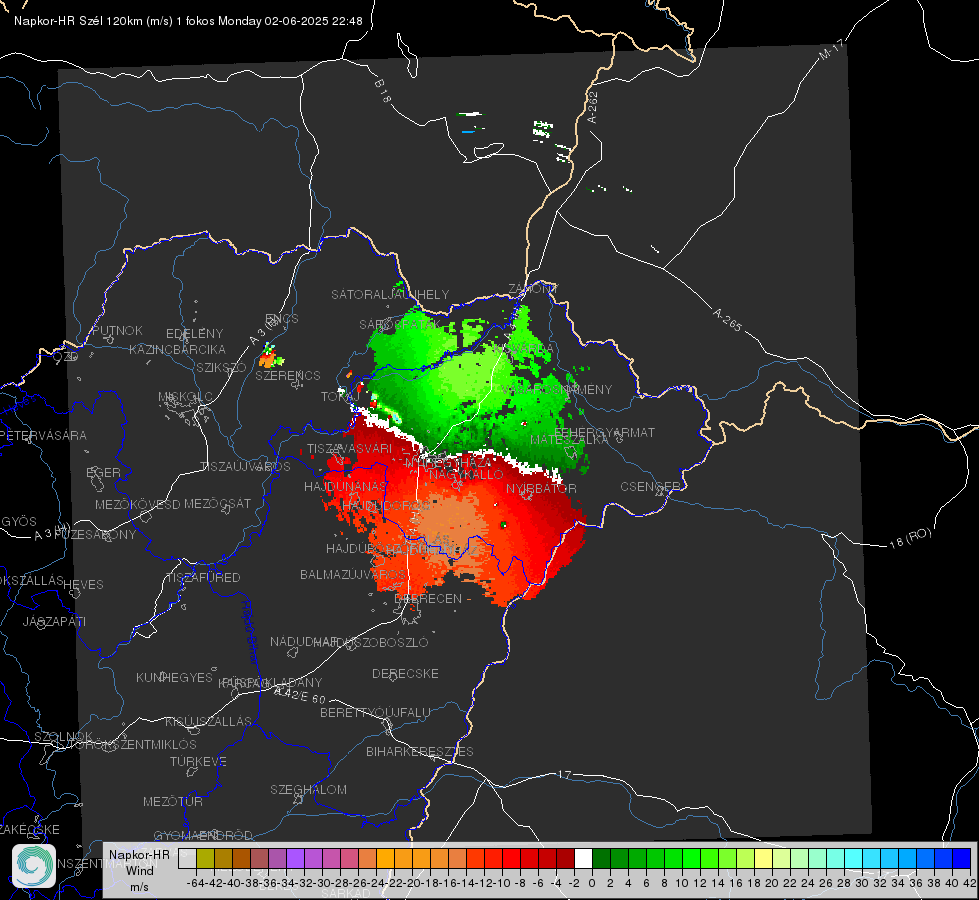Click the ZÁHONY city label

click(533, 289)
